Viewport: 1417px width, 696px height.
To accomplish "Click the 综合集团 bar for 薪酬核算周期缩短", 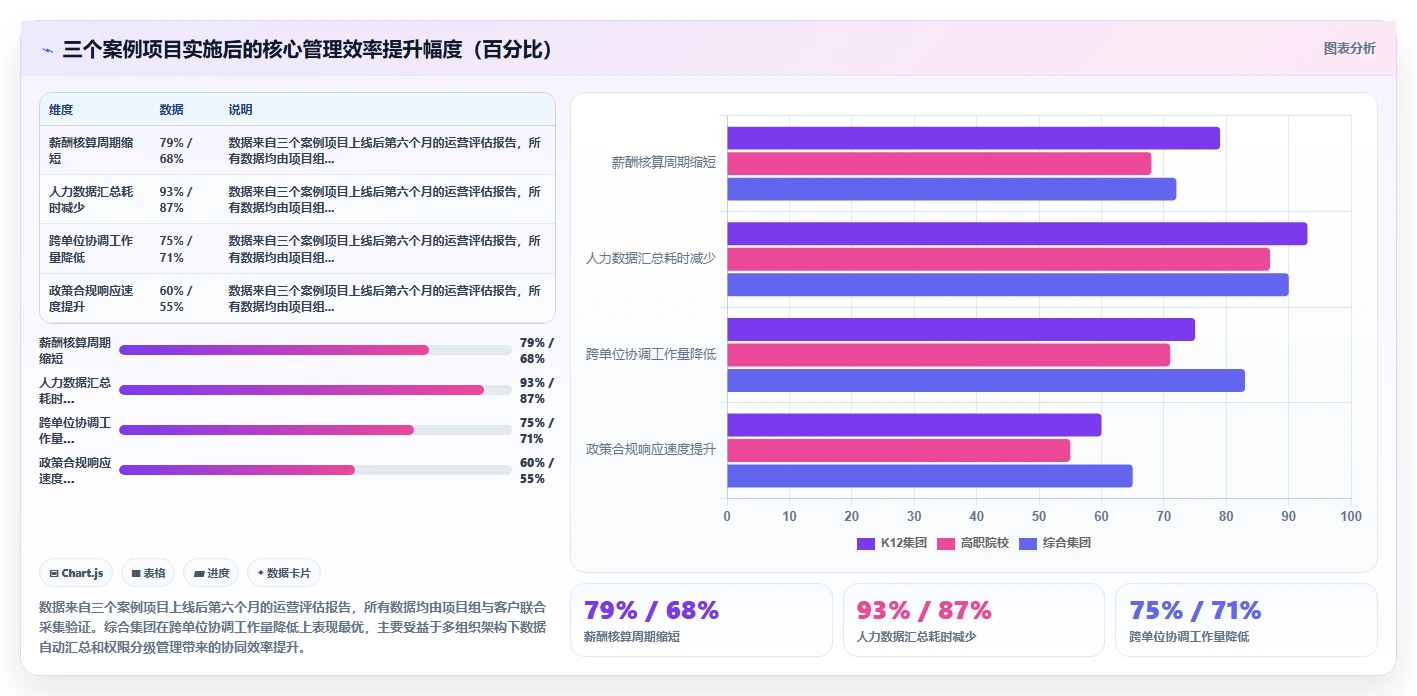I will [x=951, y=189].
